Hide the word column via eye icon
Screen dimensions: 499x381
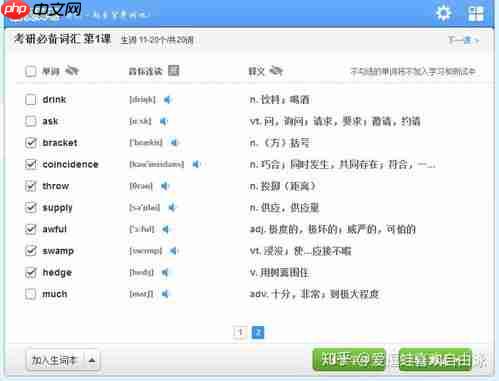click(x=72, y=71)
